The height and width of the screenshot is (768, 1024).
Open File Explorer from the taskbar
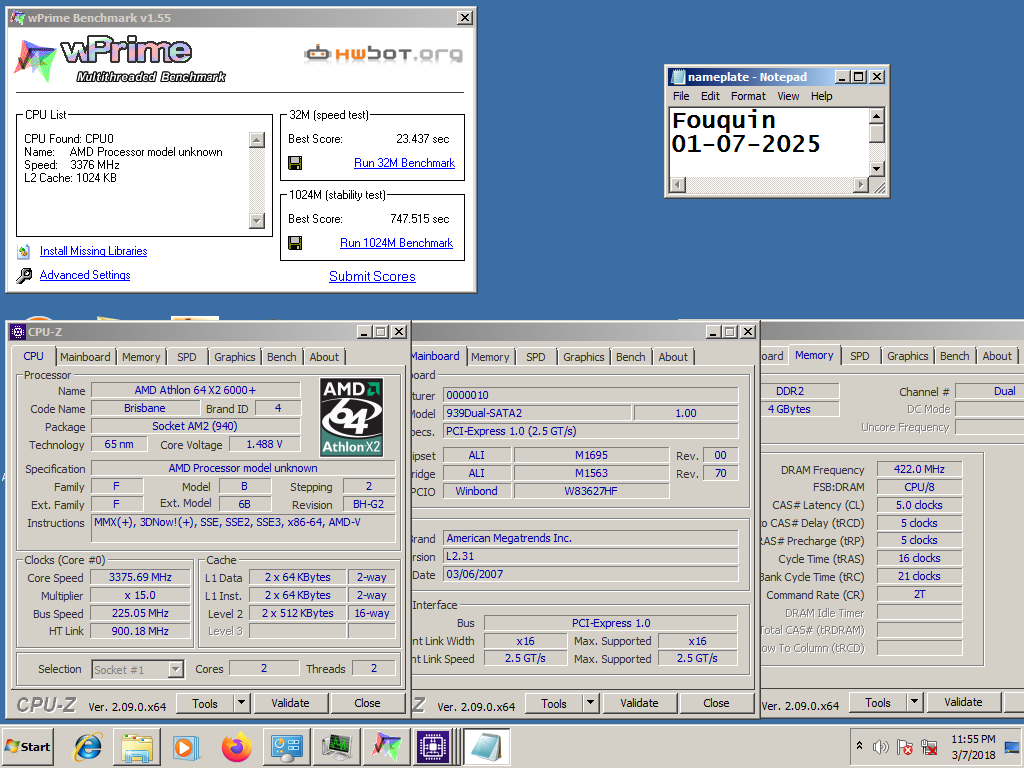coord(137,746)
